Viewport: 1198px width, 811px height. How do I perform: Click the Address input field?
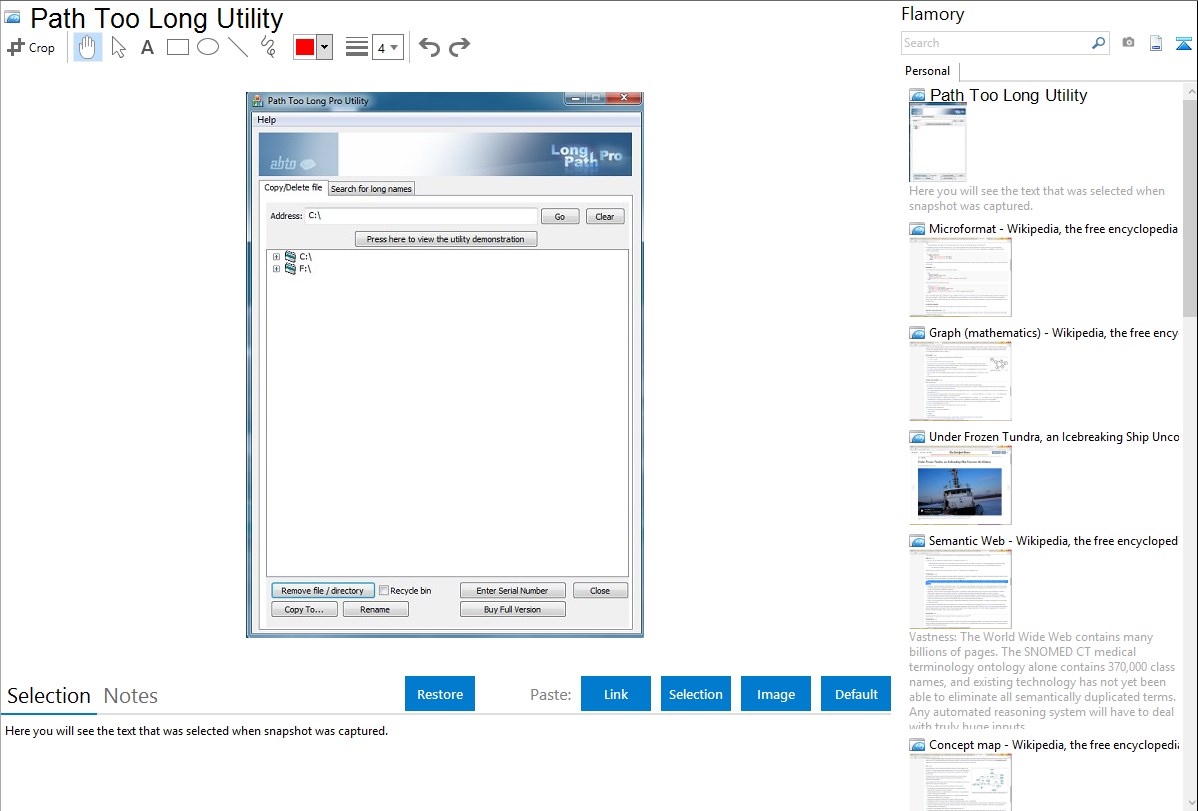[421, 216]
